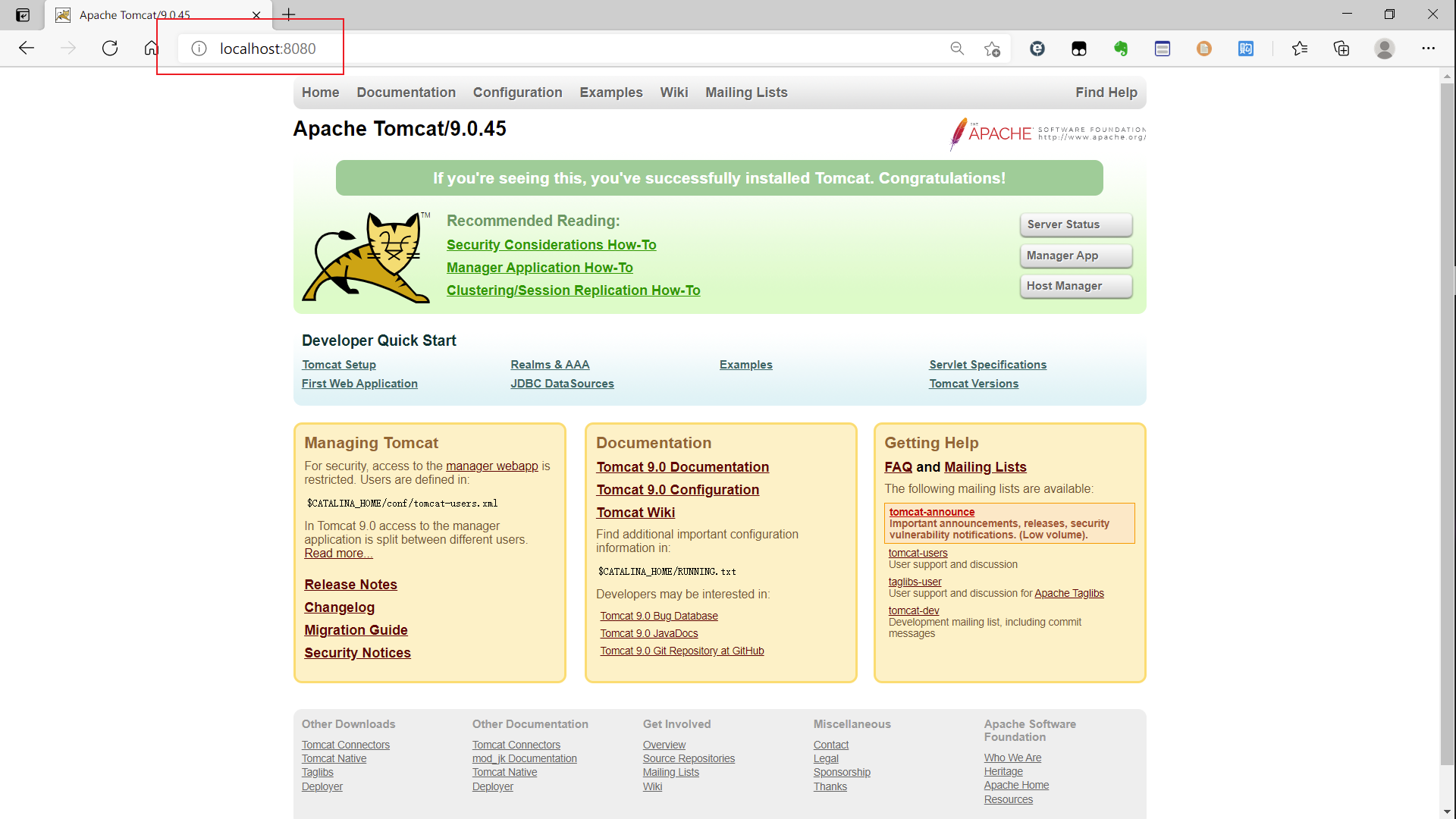The height and width of the screenshot is (819, 1456).
Task: Open the Collections icon
Action: click(x=1341, y=49)
